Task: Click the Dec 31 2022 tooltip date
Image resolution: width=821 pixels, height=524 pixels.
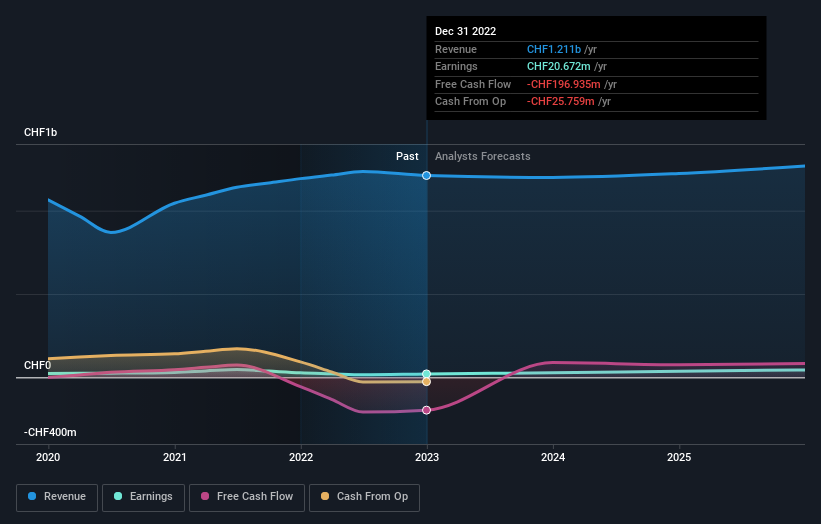Action: pos(465,31)
